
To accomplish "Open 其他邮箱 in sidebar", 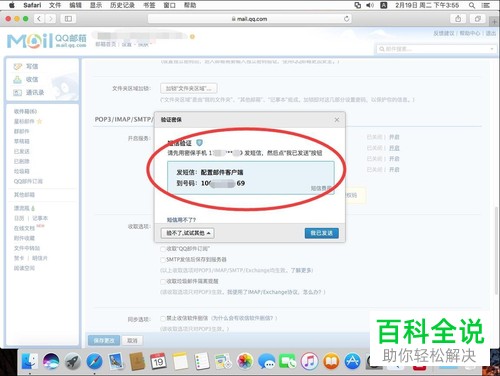I will pyautogui.click(x=24, y=195).
